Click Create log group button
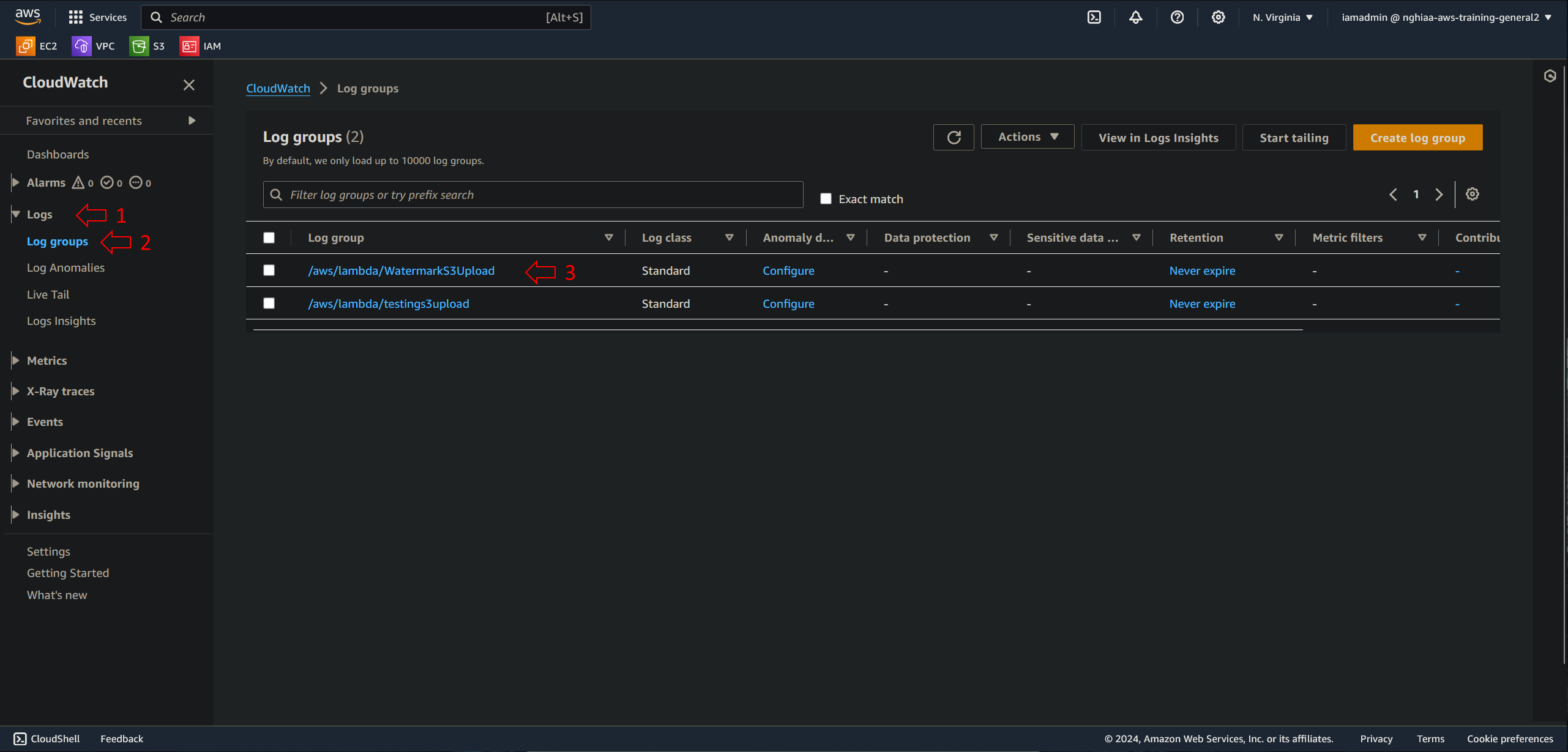Viewport: 1568px width, 752px height. tap(1417, 138)
